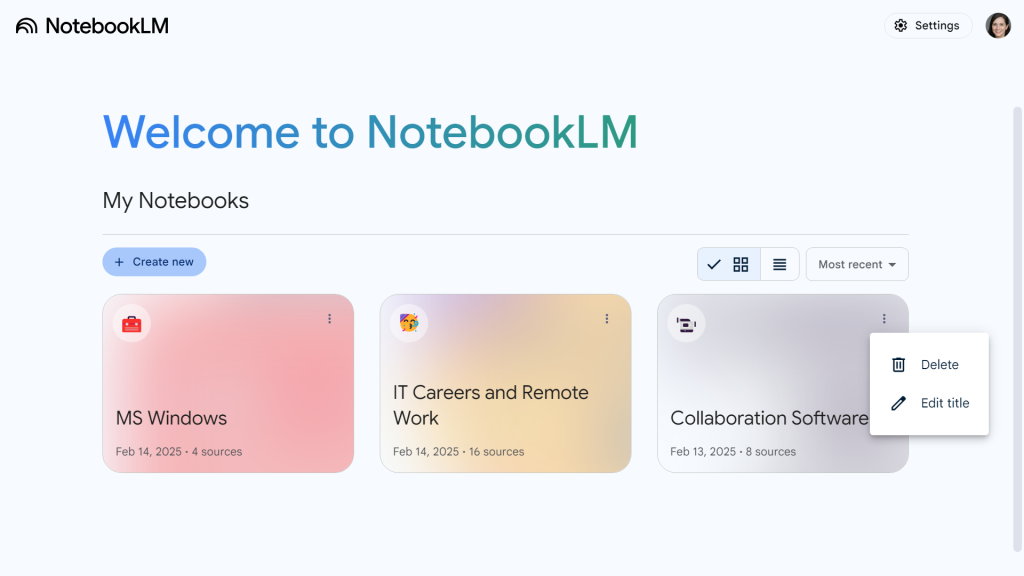Switch to list view
Viewport: 1024px width, 576px height.
(x=780, y=264)
